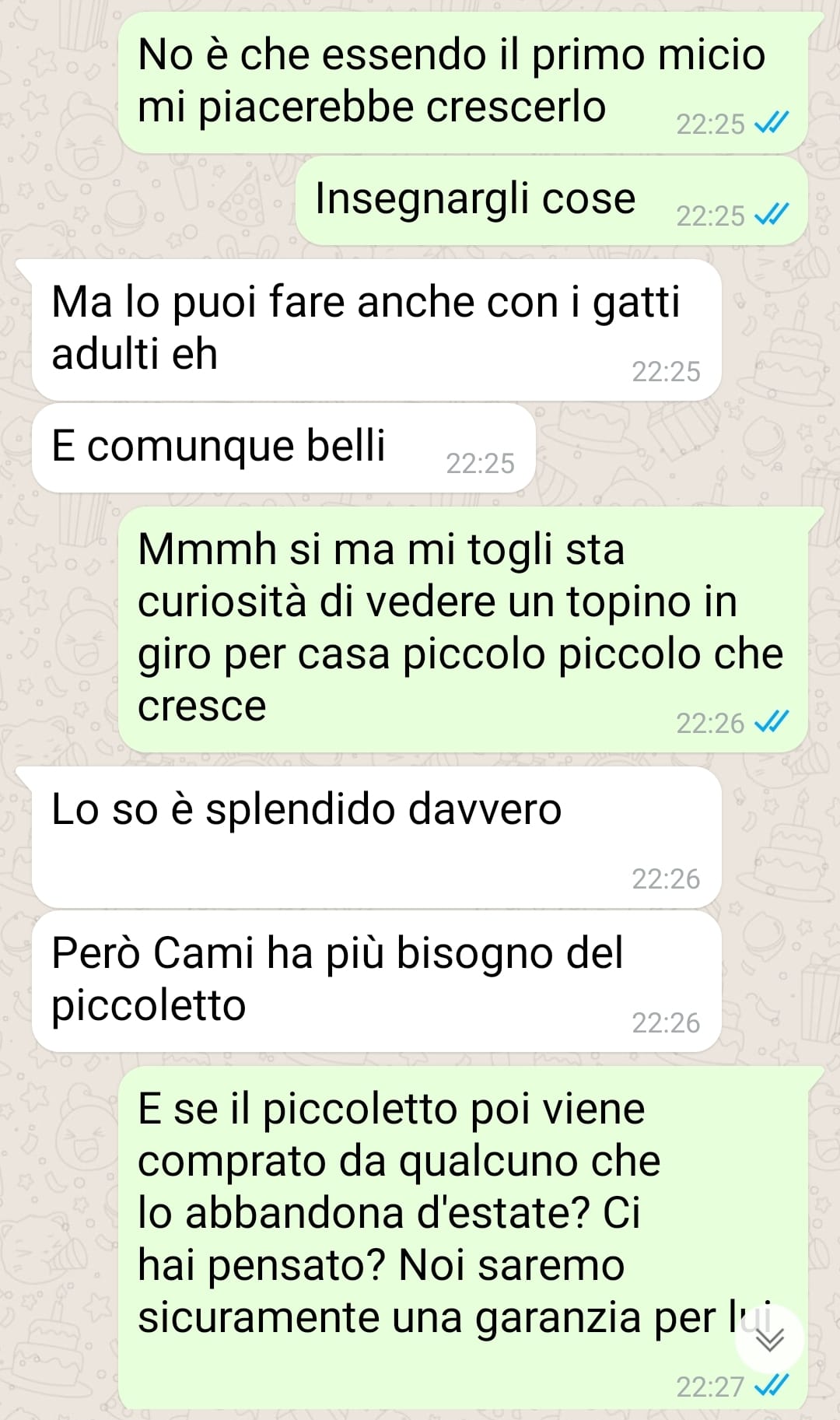This screenshot has height=1420, width=840.
Task: Select 'Però Cami ha più bisogno del piccoletto' message
Action: pos(376,981)
